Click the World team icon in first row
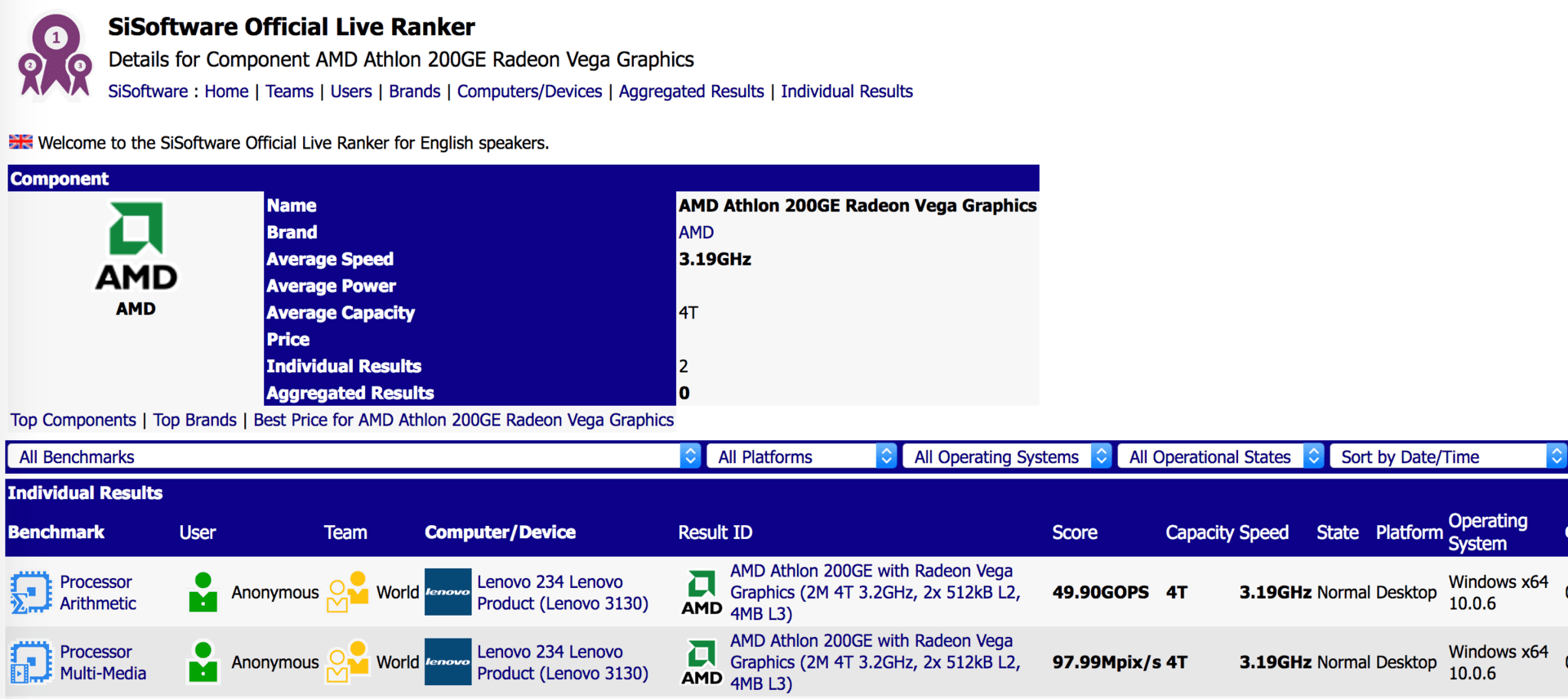Screen dimensions: 1568x699 pos(348,592)
